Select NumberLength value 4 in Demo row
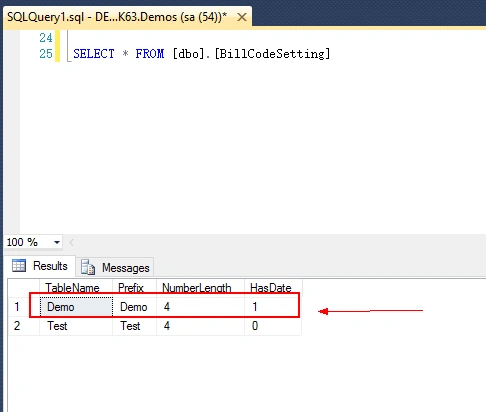This screenshot has height=412, width=486. (x=200, y=307)
